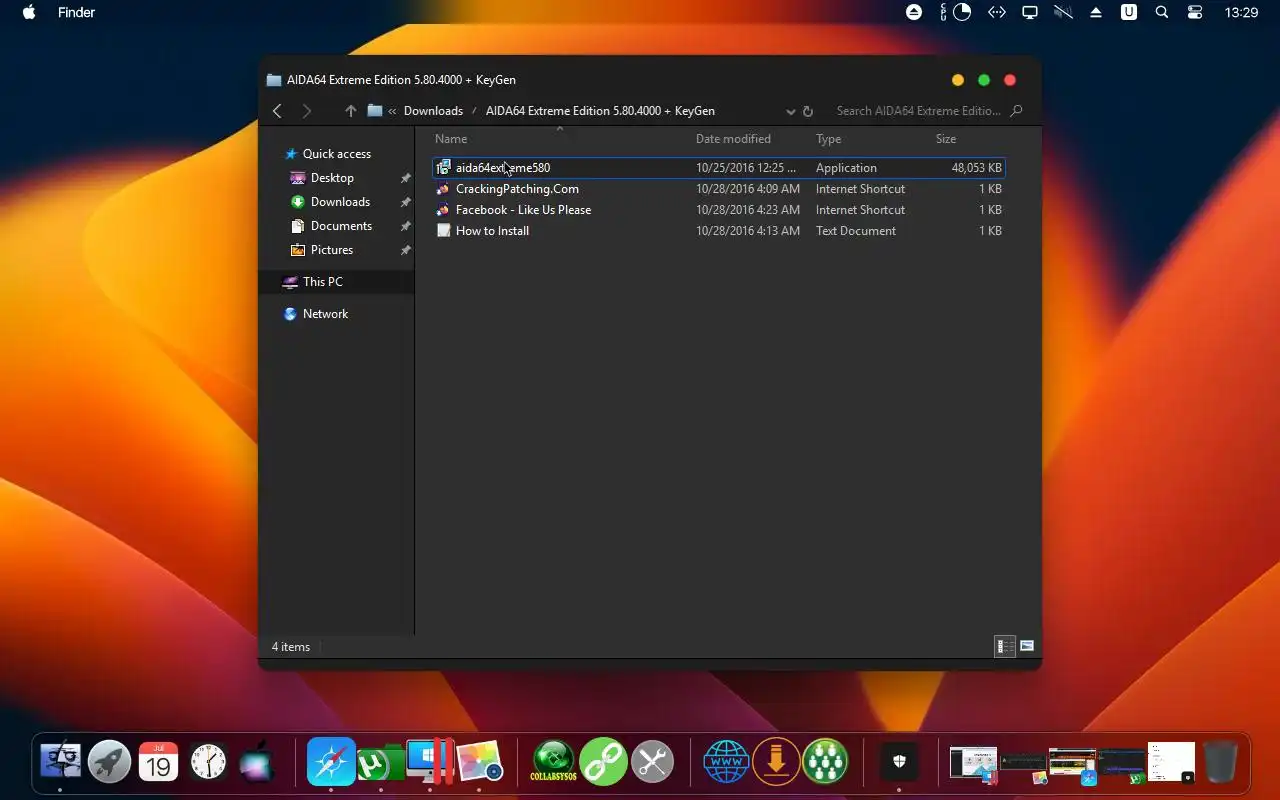1280x800 pixels.
Task: Open the address bar history dropdown
Action: pyautogui.click(x=790, y=111)
